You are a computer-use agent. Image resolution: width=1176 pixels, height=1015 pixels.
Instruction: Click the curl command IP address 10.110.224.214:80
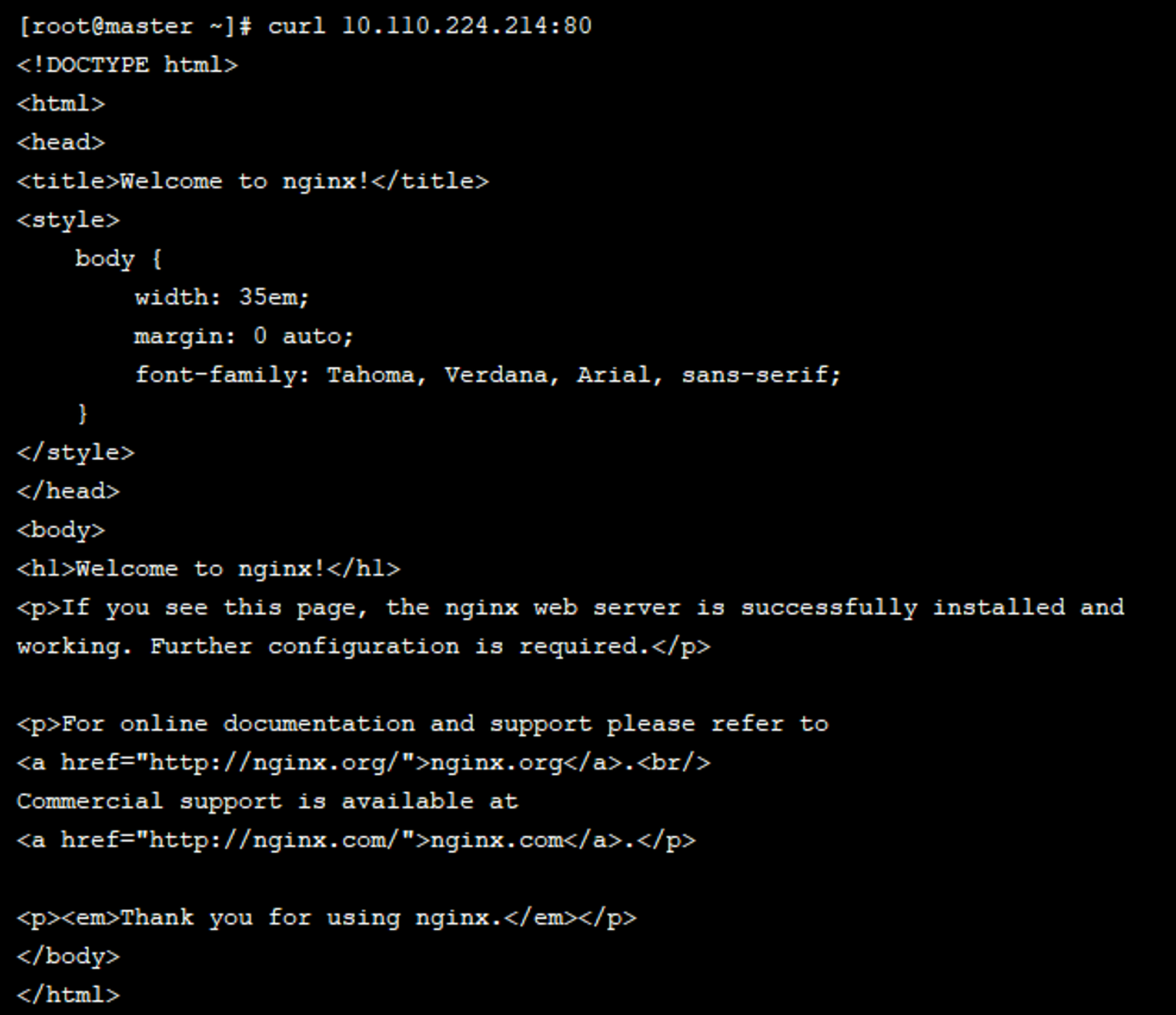(466, 26)
